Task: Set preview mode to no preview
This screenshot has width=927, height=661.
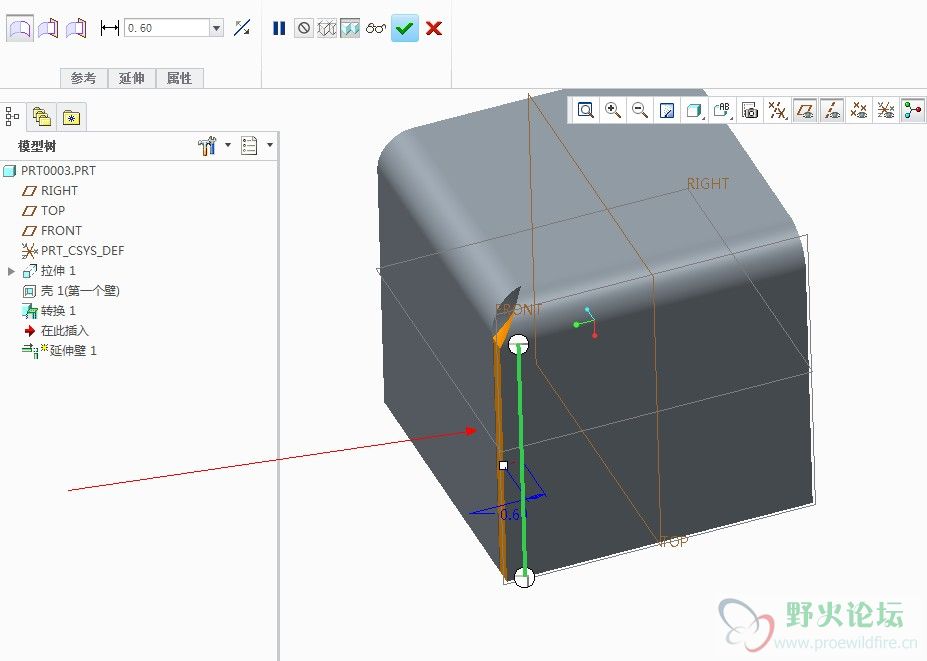Action: 304,28
